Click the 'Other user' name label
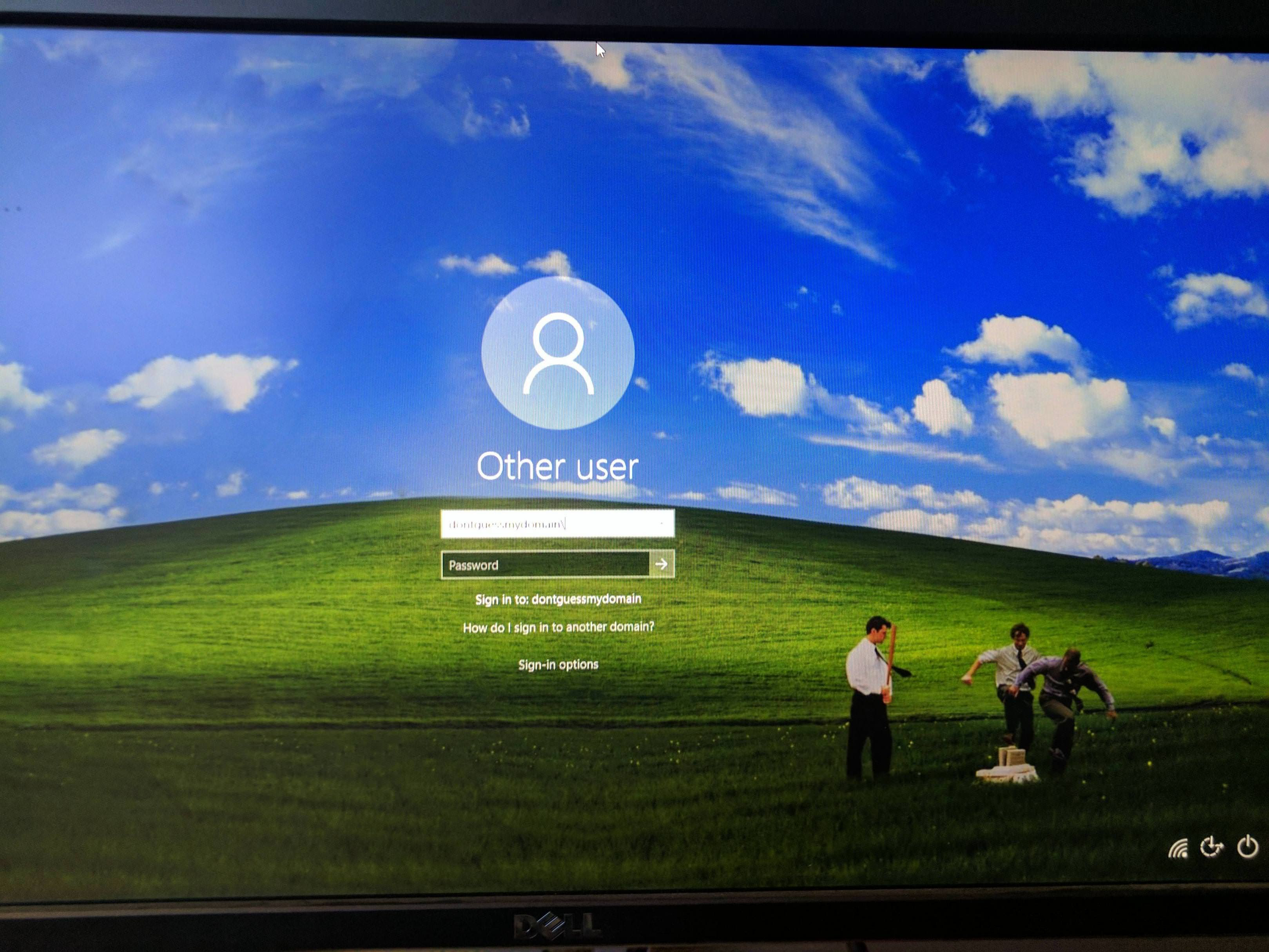The height and width of the screenshot is (952, 1269). [558, 466]
